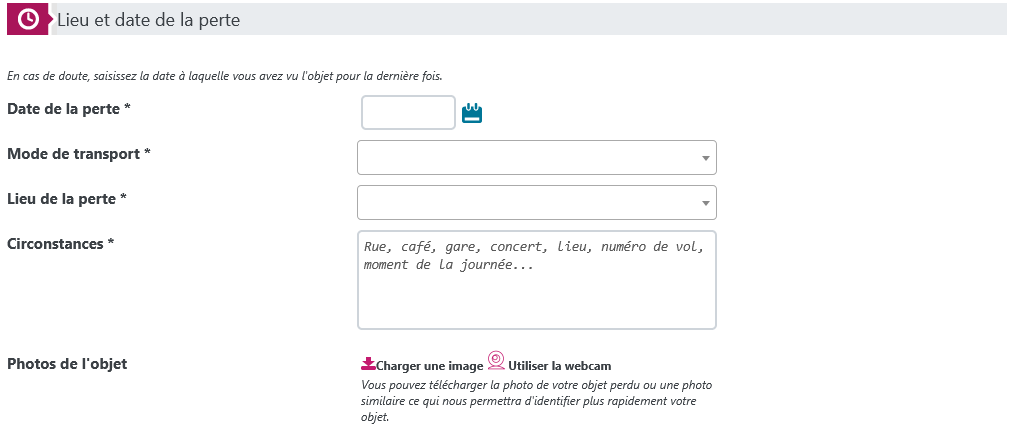Focus the Date de la perte input
This screenshot has height=434, width=1013.
[408, 113]
